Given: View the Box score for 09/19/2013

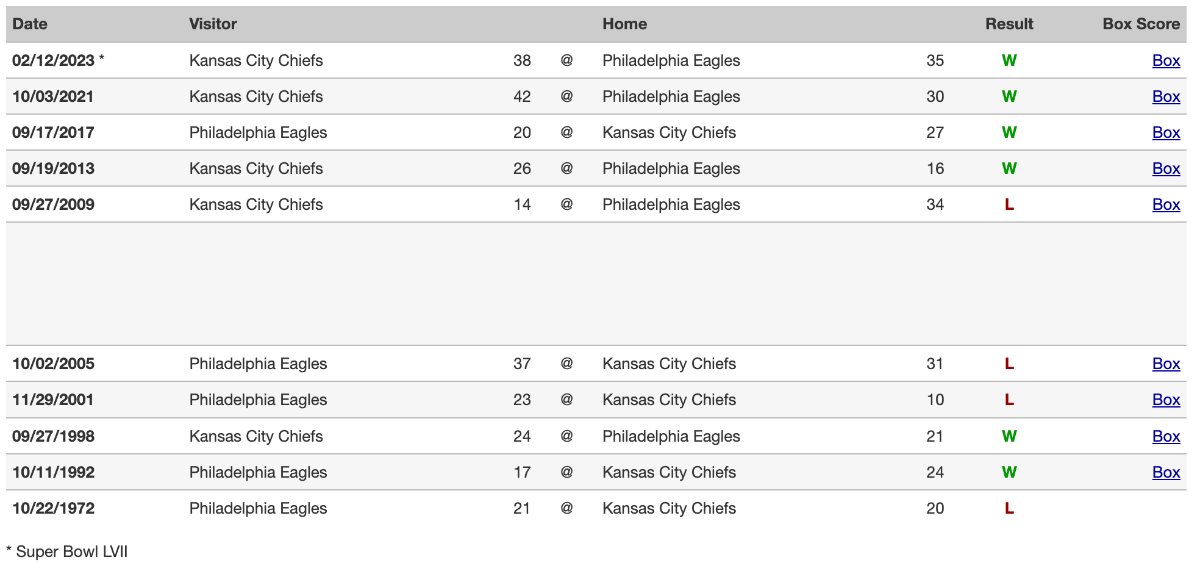Looking at the screenshot, I should [1166, 169].
